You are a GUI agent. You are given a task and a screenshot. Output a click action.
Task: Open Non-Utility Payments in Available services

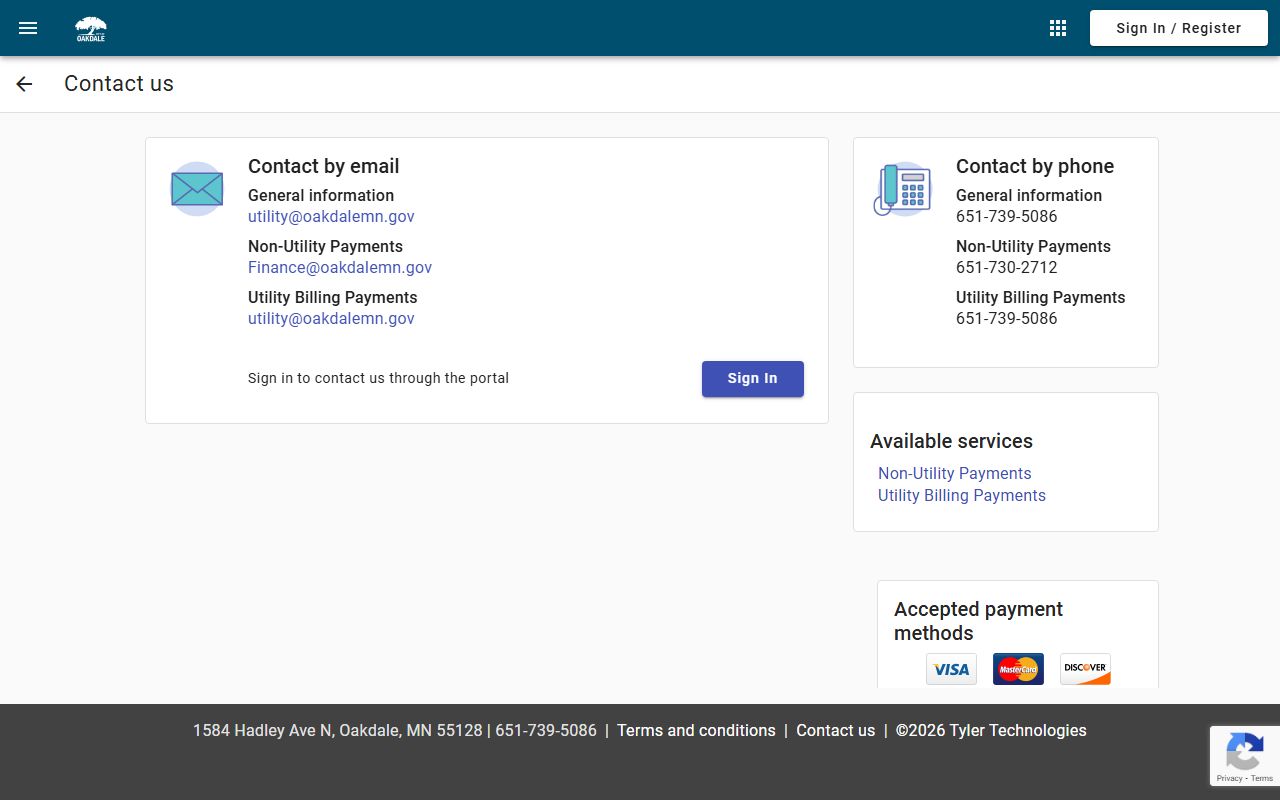coord(954,473)
